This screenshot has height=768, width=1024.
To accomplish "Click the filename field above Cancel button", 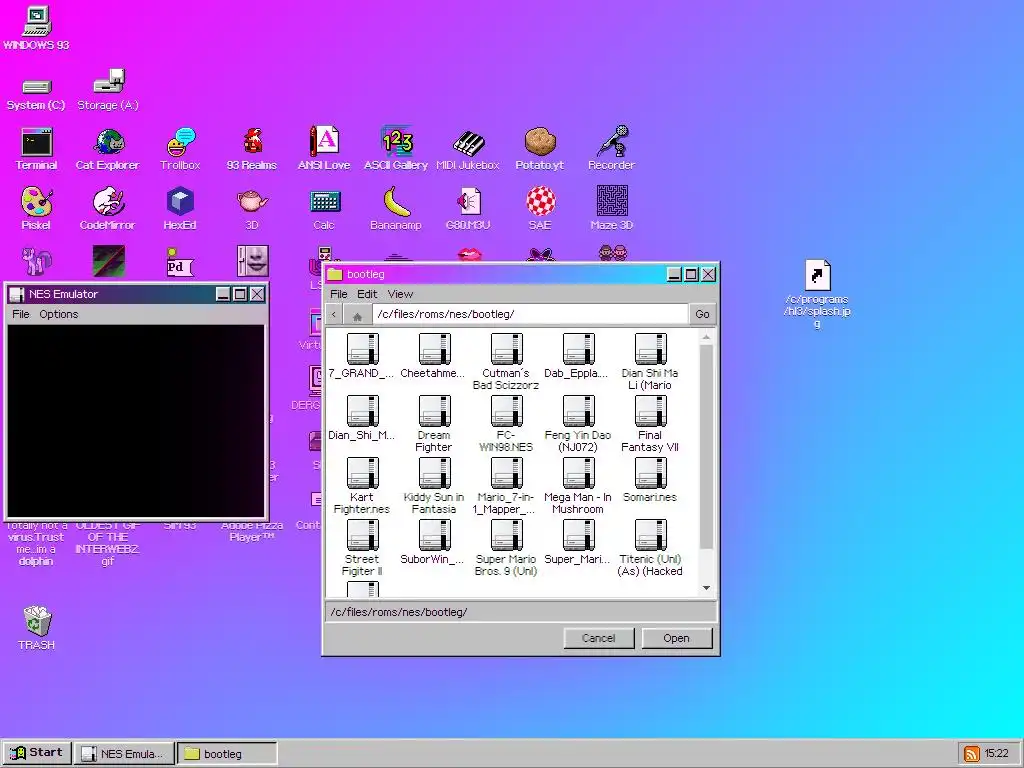I will point(520,612).
